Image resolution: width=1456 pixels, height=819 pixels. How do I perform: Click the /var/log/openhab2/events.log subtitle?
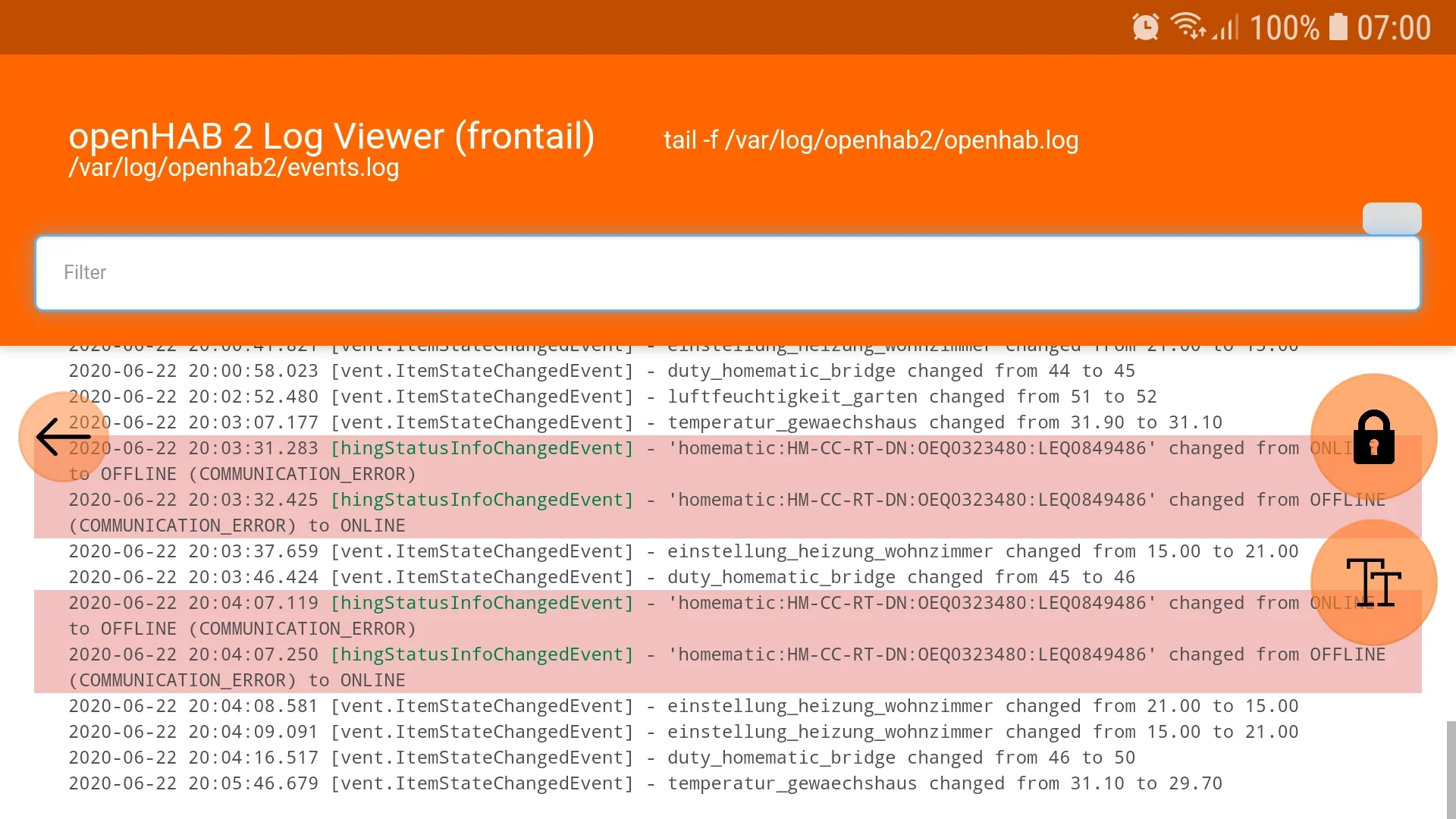click(x=234, y=168)
